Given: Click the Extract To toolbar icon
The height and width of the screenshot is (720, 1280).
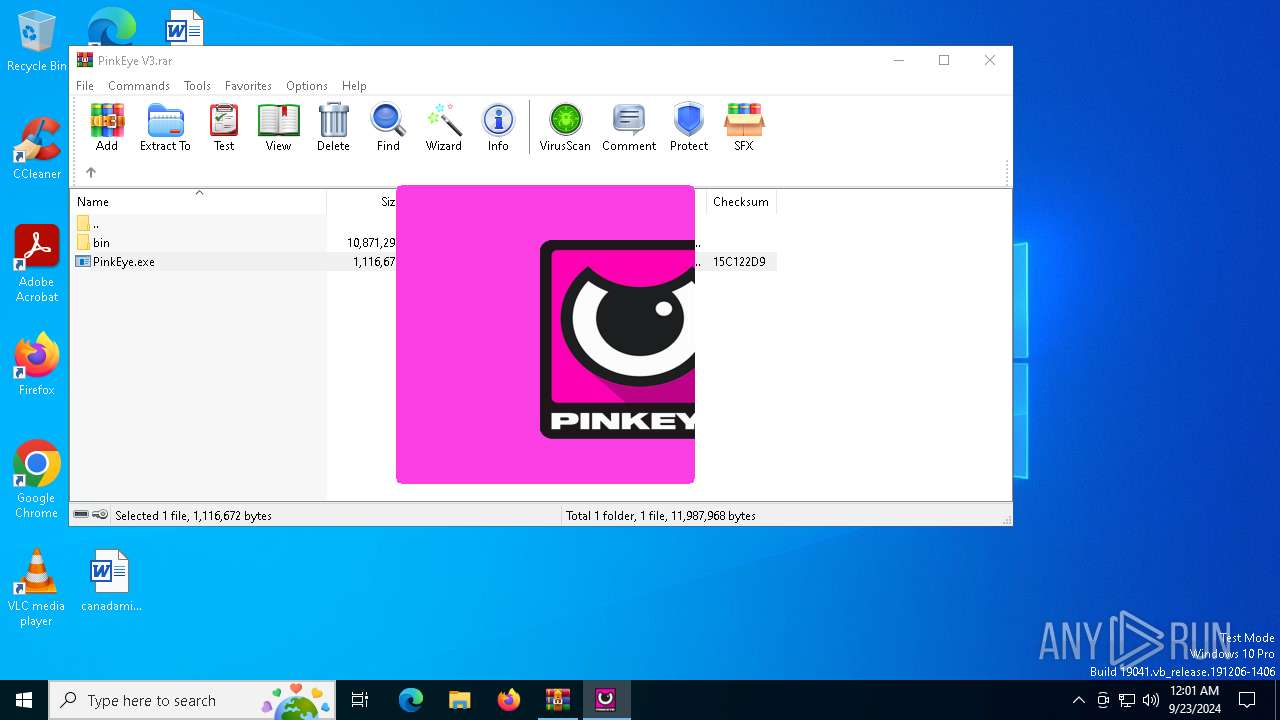Looking at the screenshot, I should click(165, 127).
